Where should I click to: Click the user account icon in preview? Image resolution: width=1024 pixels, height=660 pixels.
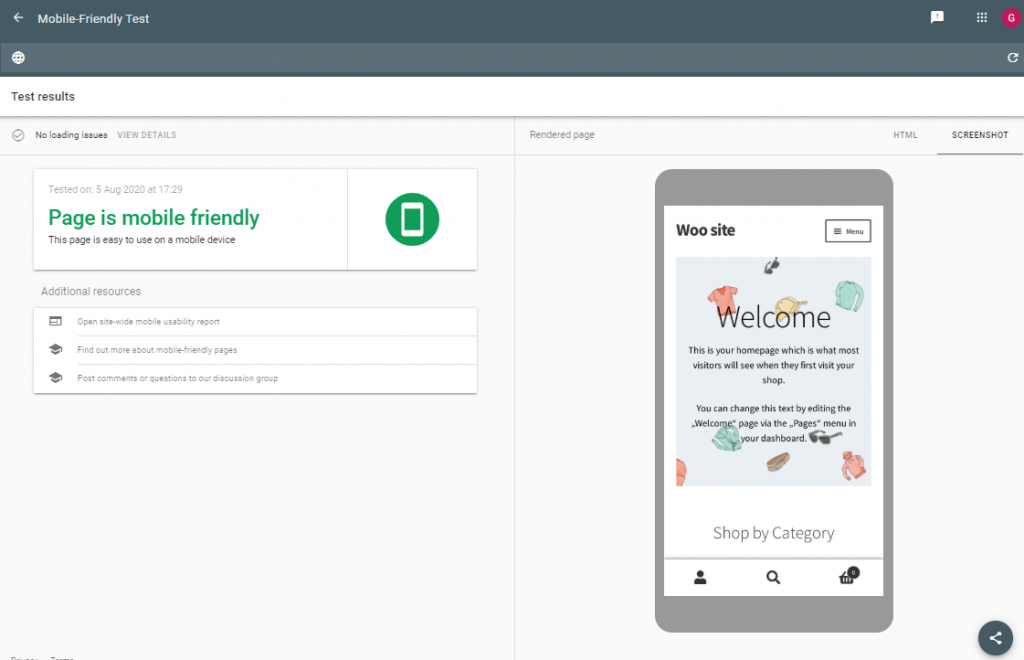[x=700, y=577]
